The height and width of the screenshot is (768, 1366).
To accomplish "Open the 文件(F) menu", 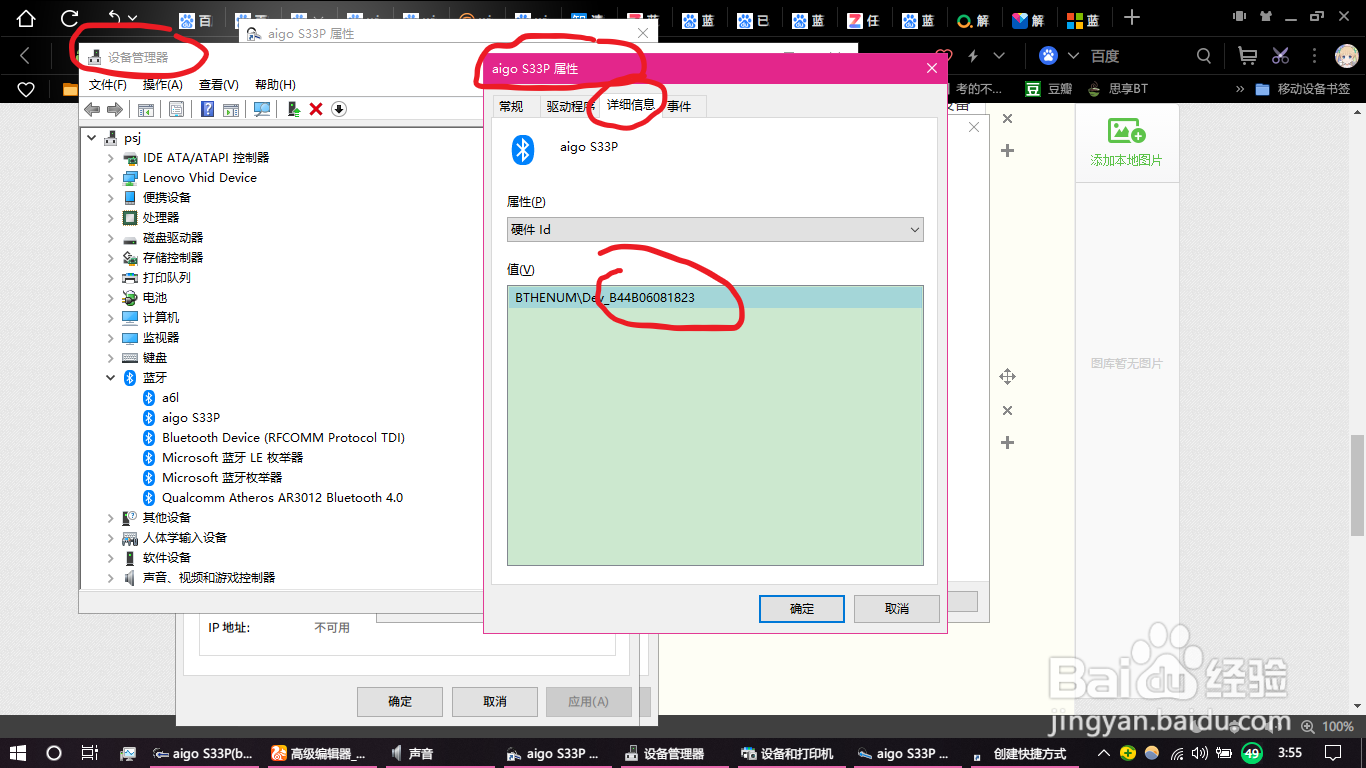I will pos(108,85).
